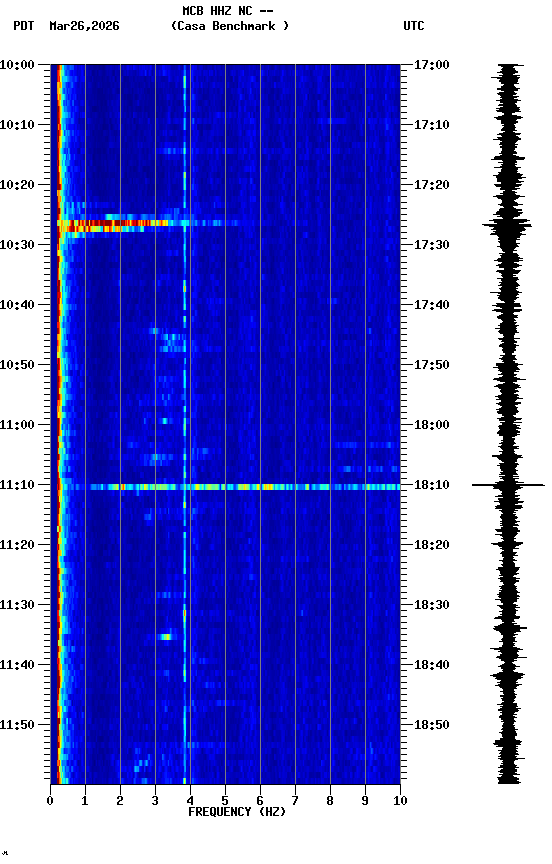Click the broadband horizontal streak at 11:10
Viewport: 552px width, 864px height.
[x=245, y=487]
